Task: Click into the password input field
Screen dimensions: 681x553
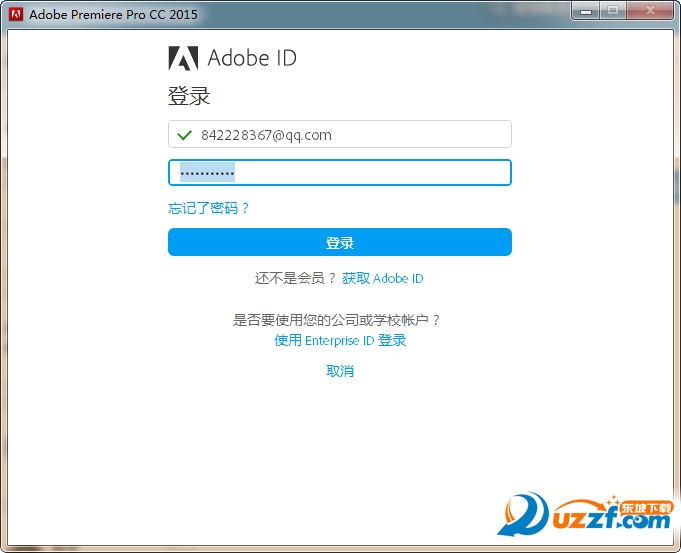Action: (x=340, y=172)
